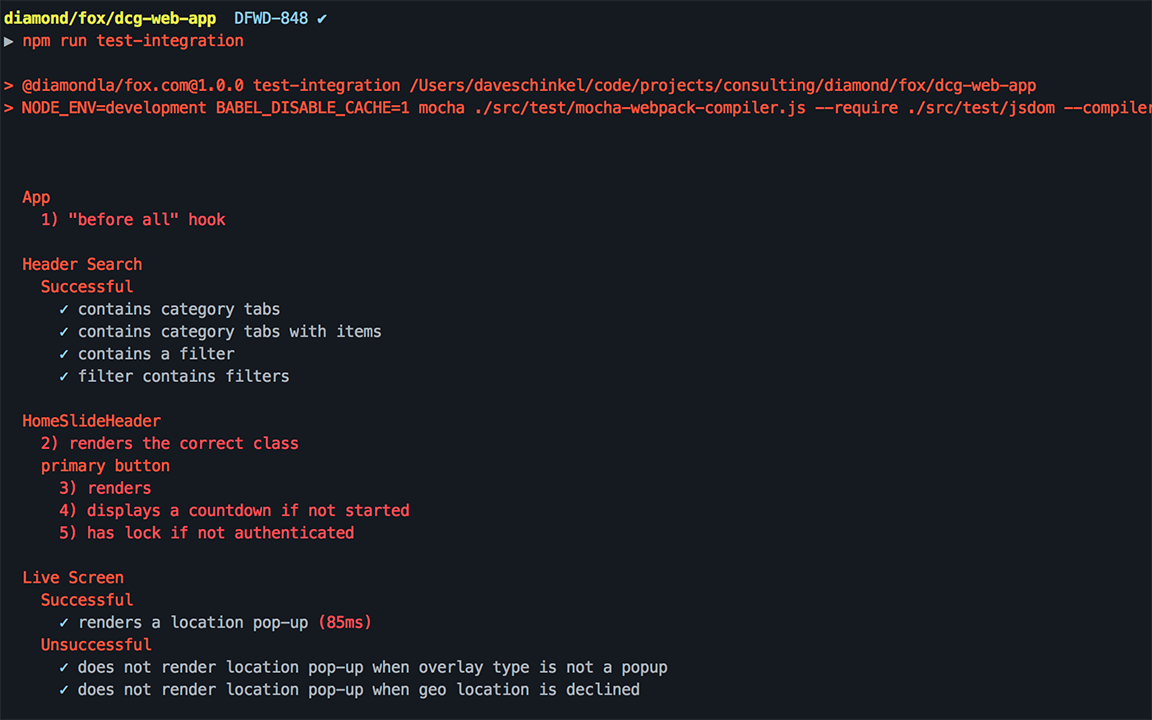
Task: Click checkmark beside 'overlay type is not a popup'
Action: [64, 668]
